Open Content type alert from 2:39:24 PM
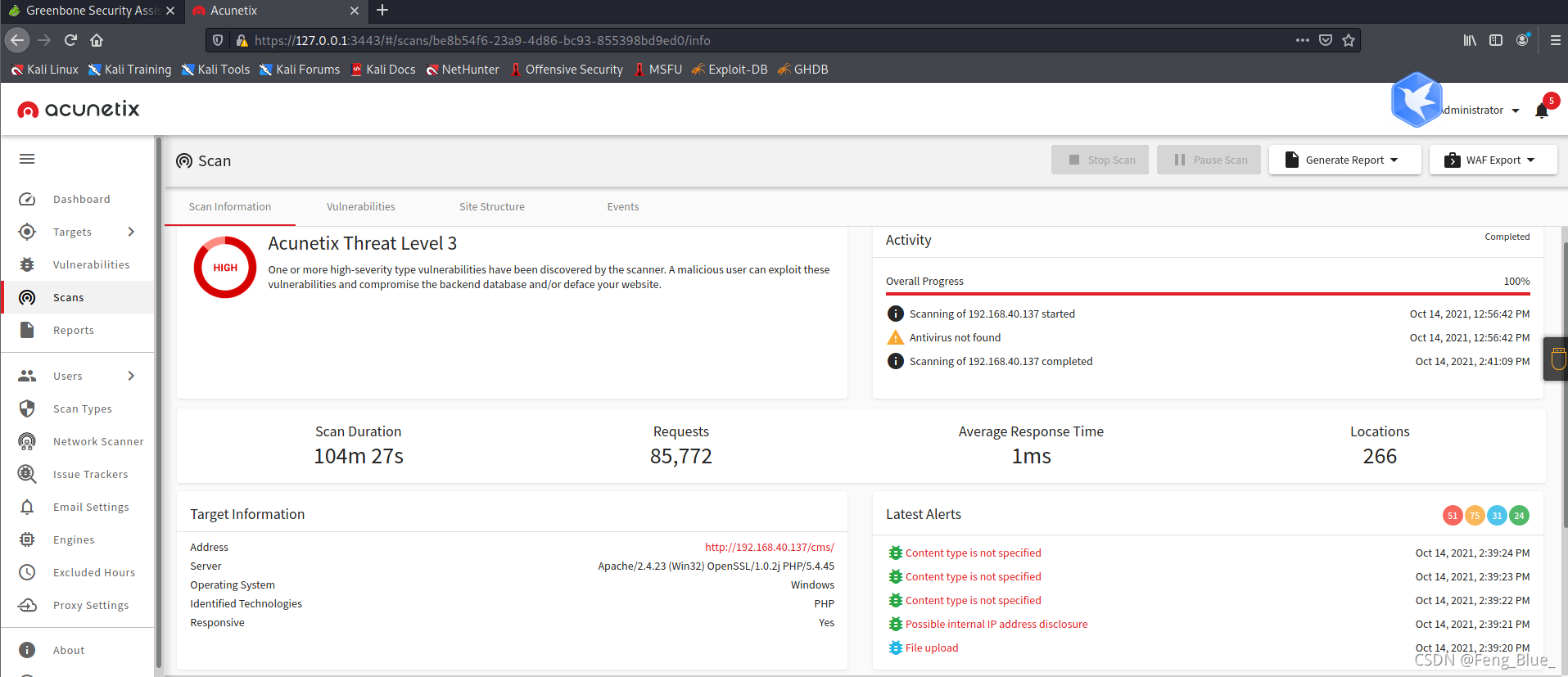Viewport: 1568px width, 677px height. click(974, 553)
